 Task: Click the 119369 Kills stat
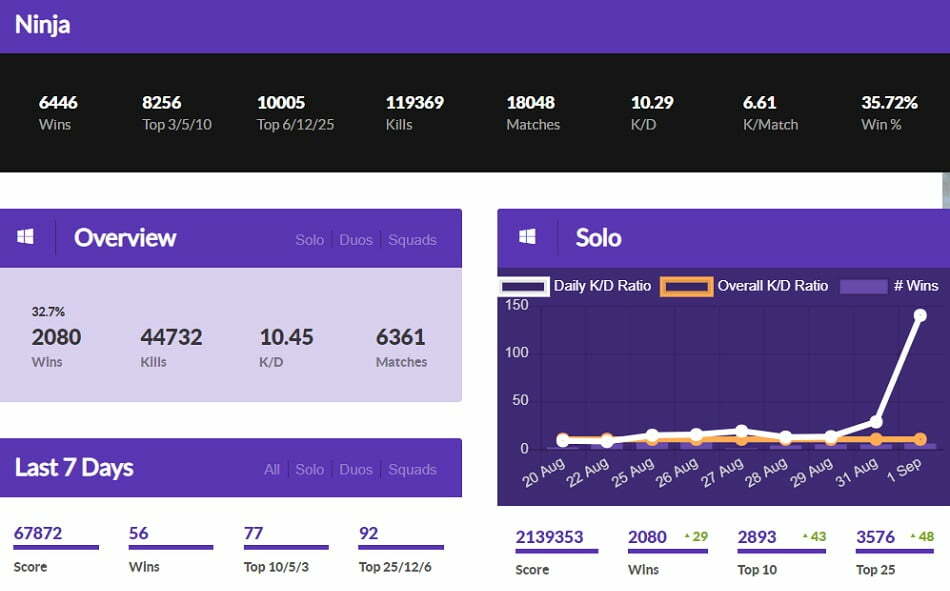[415, 113]
